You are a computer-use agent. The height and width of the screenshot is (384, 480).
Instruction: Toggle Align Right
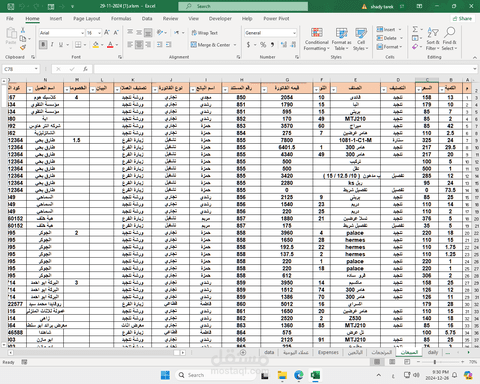(x=148, y=45)
